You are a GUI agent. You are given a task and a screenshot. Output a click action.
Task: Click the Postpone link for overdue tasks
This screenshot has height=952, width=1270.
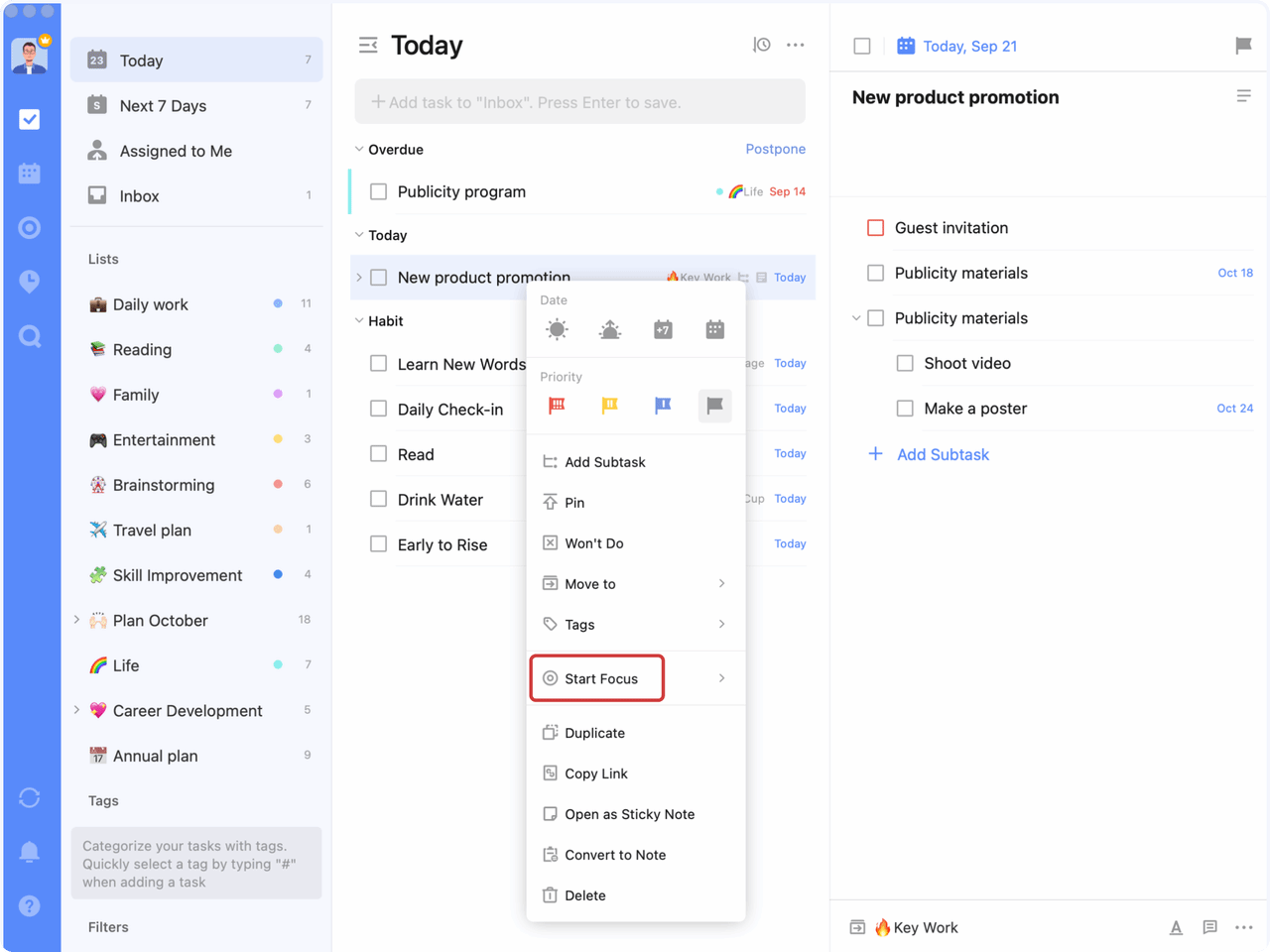coord(776,149)
